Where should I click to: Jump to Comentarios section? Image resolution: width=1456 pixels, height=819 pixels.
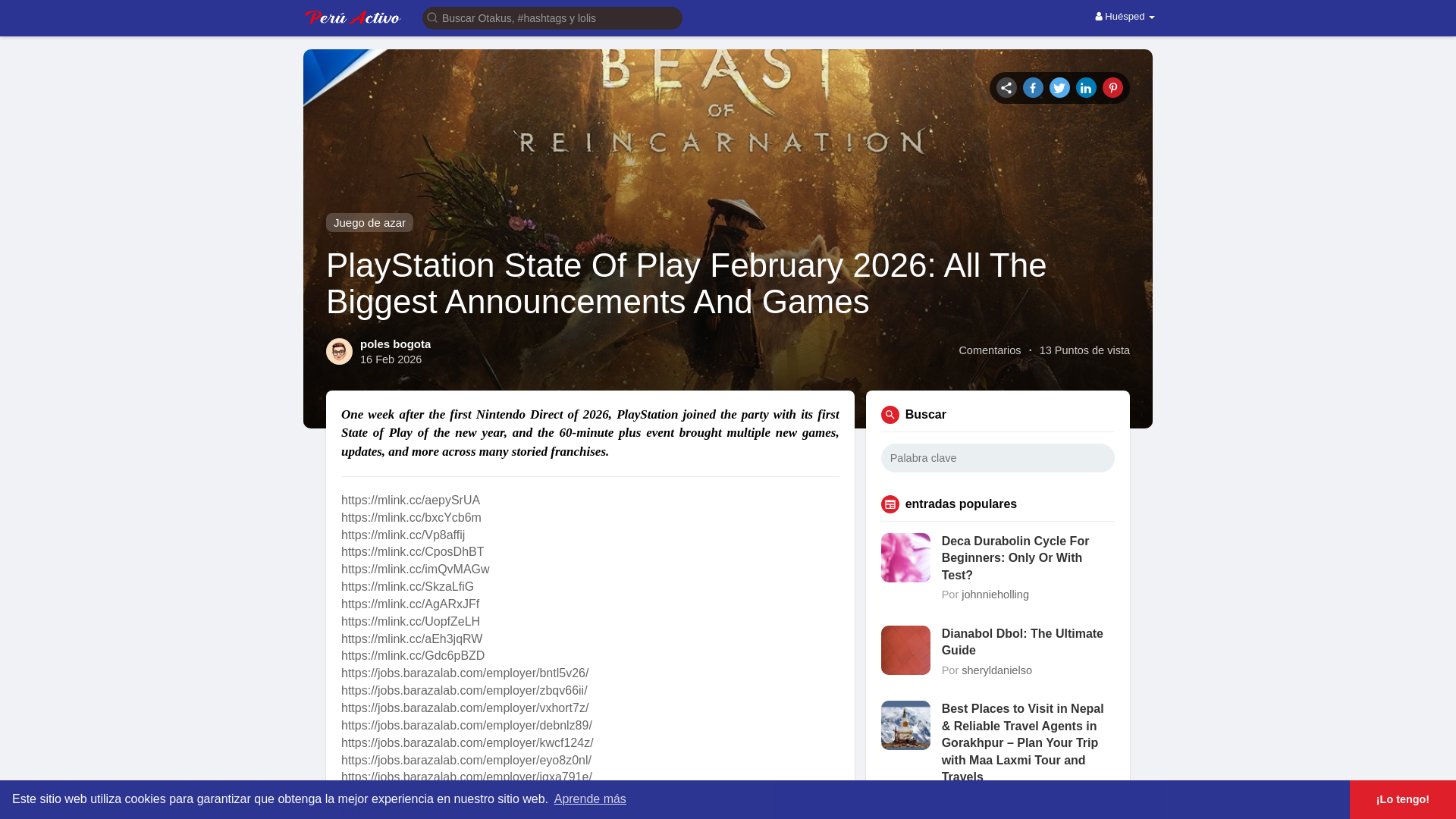point(989,350)
